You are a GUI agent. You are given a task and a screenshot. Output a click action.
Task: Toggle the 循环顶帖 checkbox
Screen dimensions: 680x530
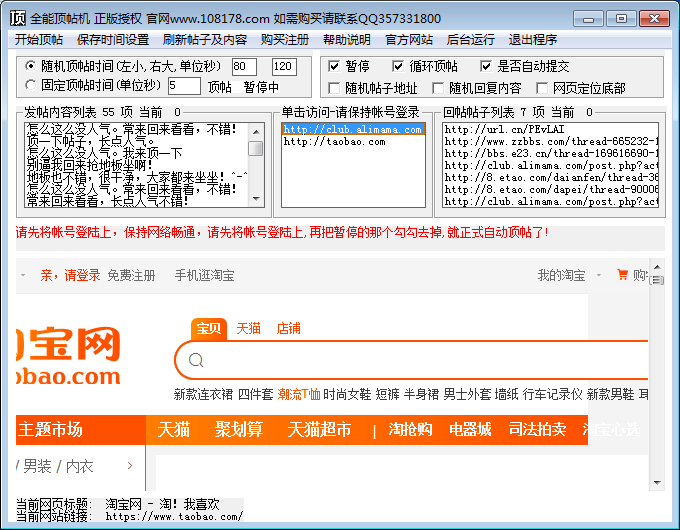pyautogui.click(x=398, y=66)
